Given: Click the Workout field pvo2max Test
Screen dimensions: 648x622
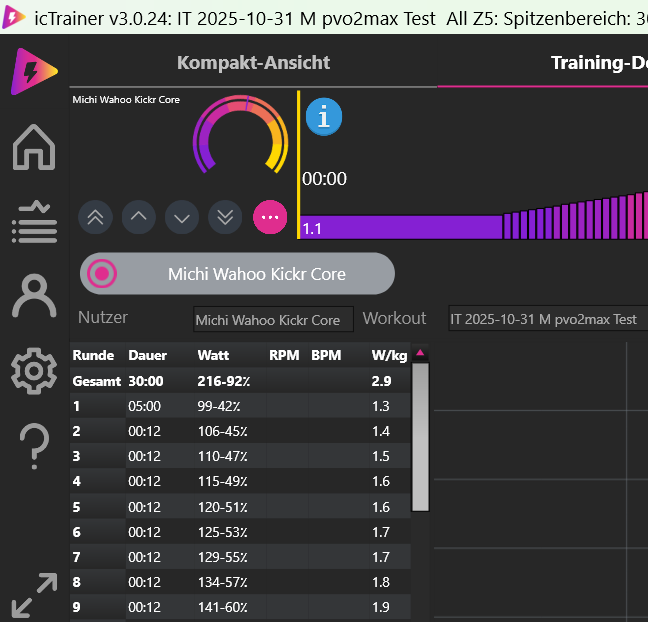Looking at the screenshot, I should pos(546,320).
